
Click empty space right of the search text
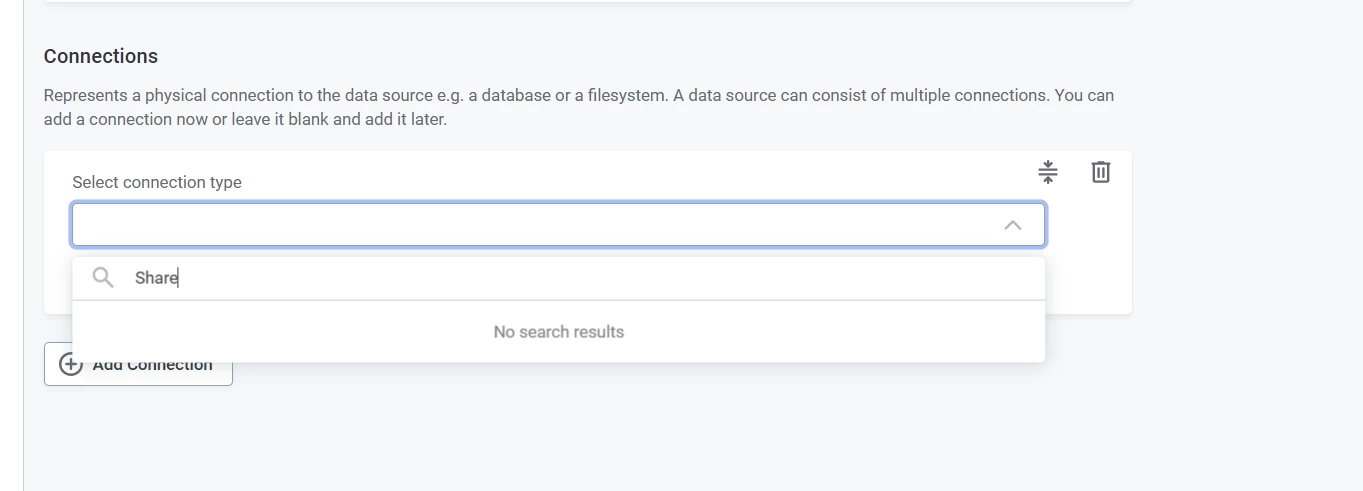[x=700, y=278]
